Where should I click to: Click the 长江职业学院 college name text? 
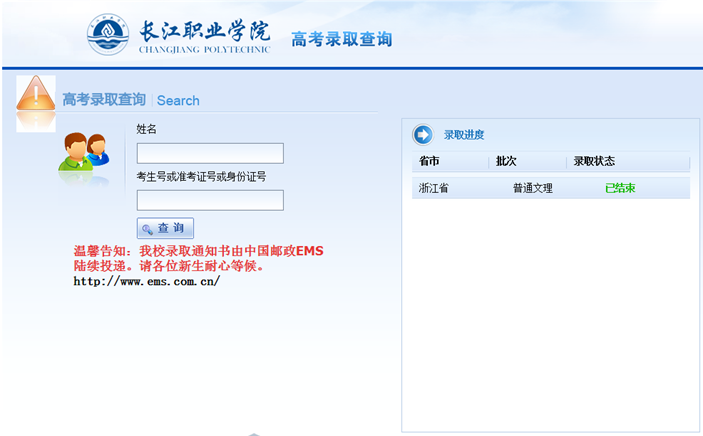pos(204,30)
